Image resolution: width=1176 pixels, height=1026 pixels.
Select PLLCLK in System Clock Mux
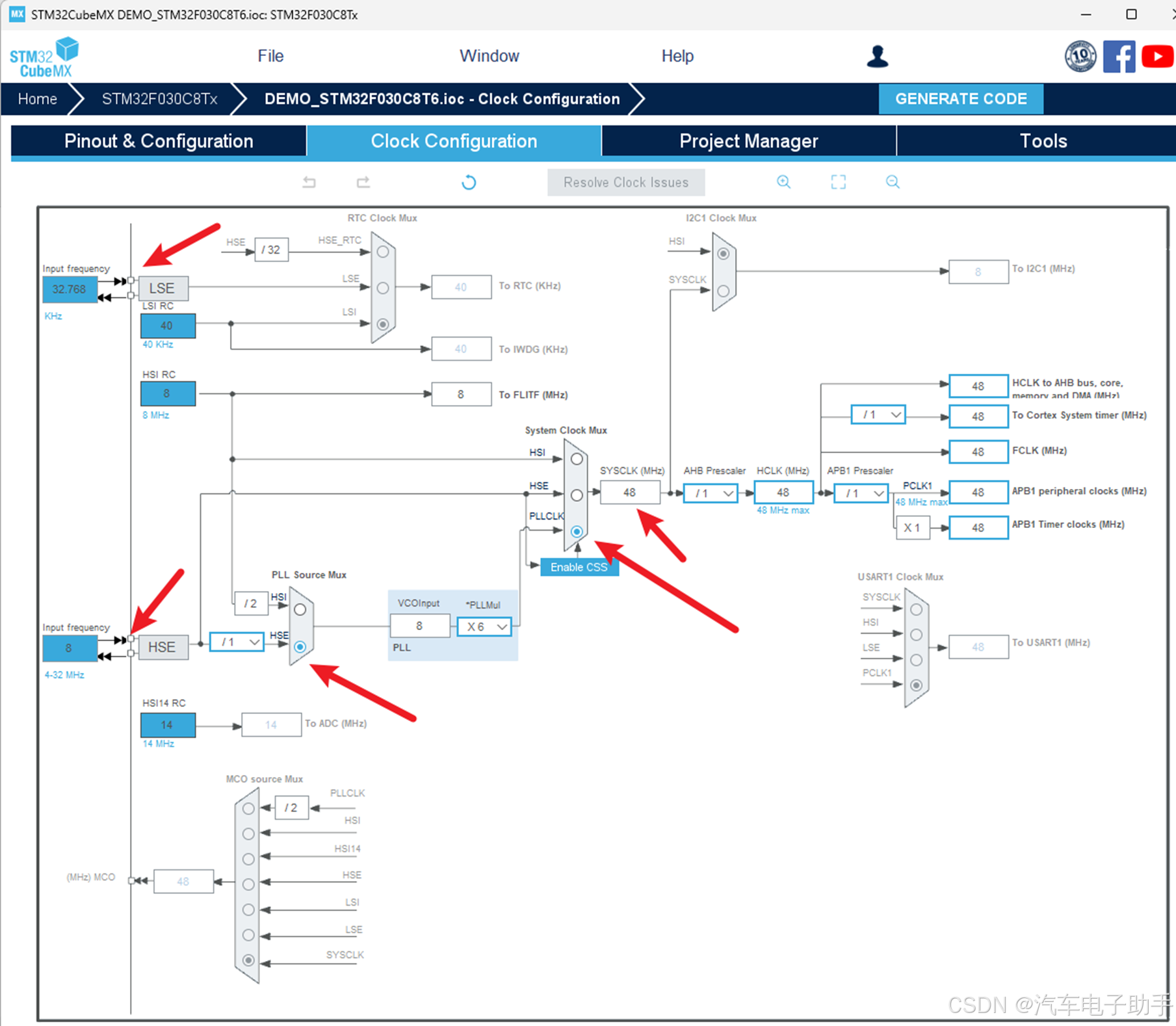pyautogui.click(x=577, y=531)
